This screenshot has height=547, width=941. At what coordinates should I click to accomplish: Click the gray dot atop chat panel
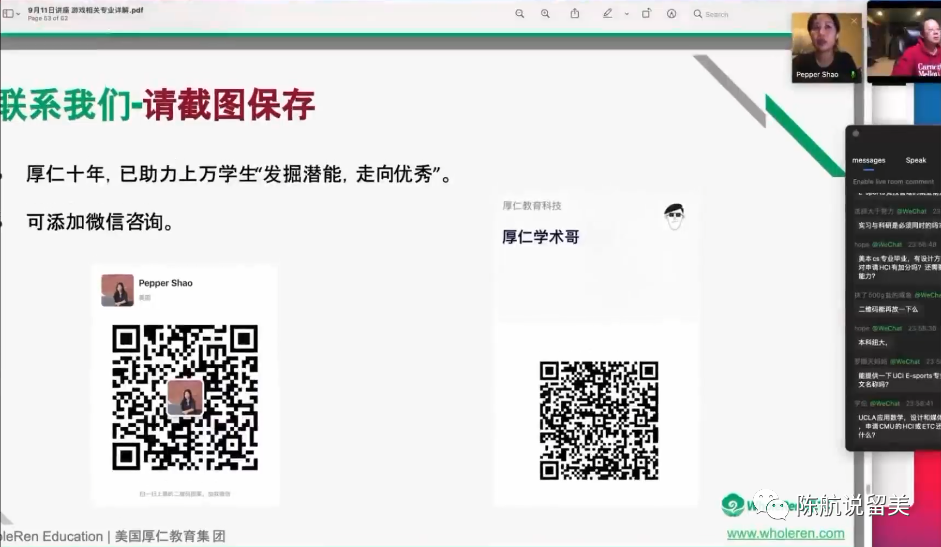tap(856, 133)
